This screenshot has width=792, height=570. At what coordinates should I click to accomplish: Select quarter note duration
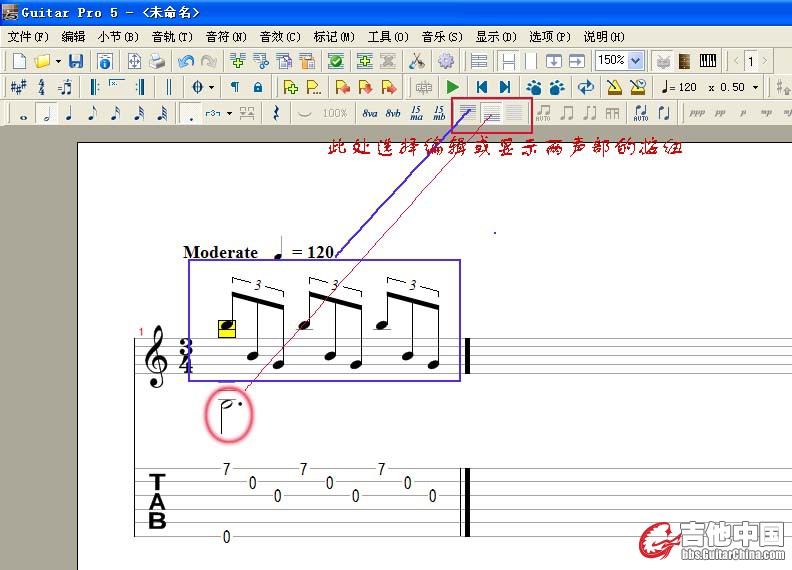[x=69, y=114]
